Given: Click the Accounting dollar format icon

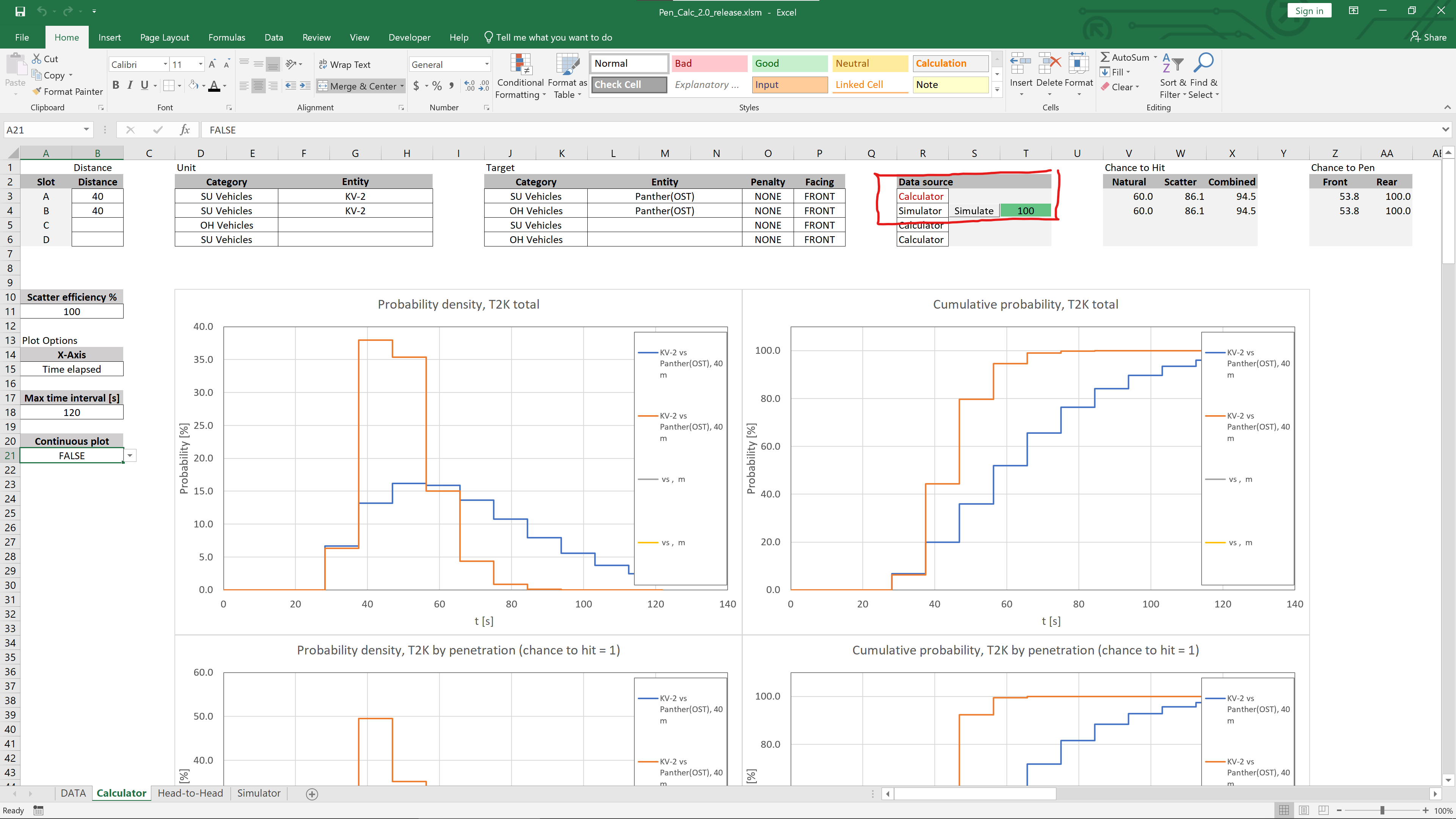Looking at the screenshot, I should (417, 86).
